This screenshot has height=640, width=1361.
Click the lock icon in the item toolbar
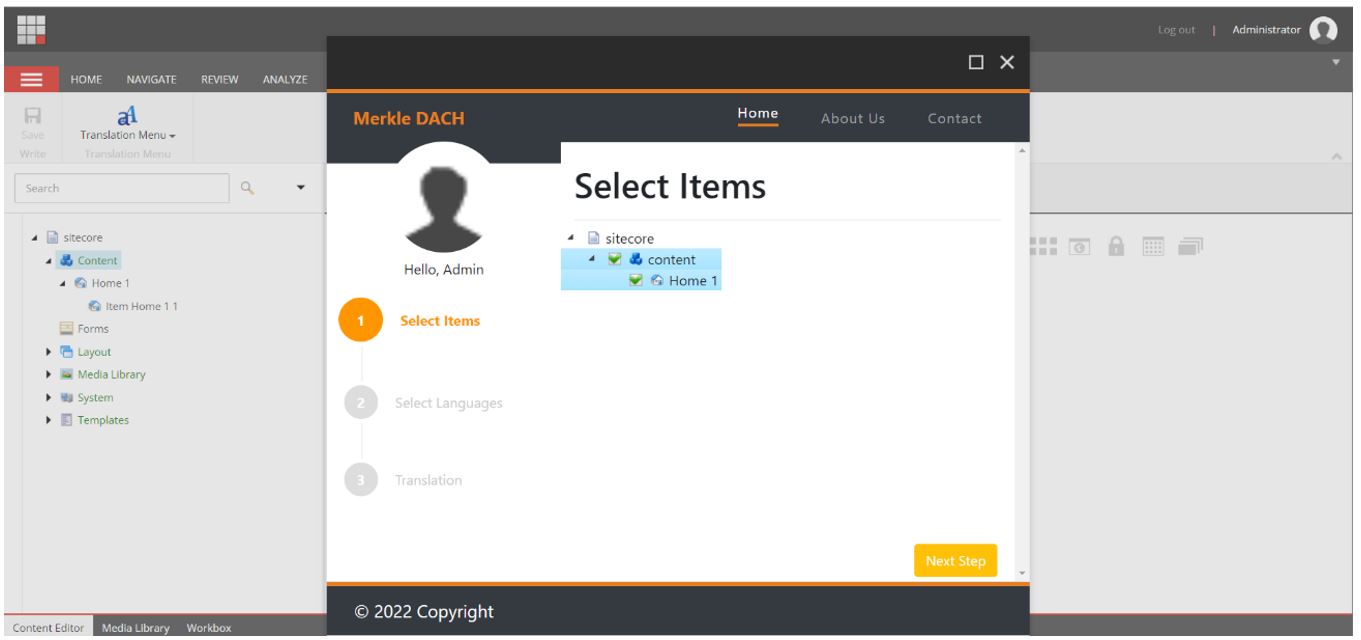tap(1116, 247)
